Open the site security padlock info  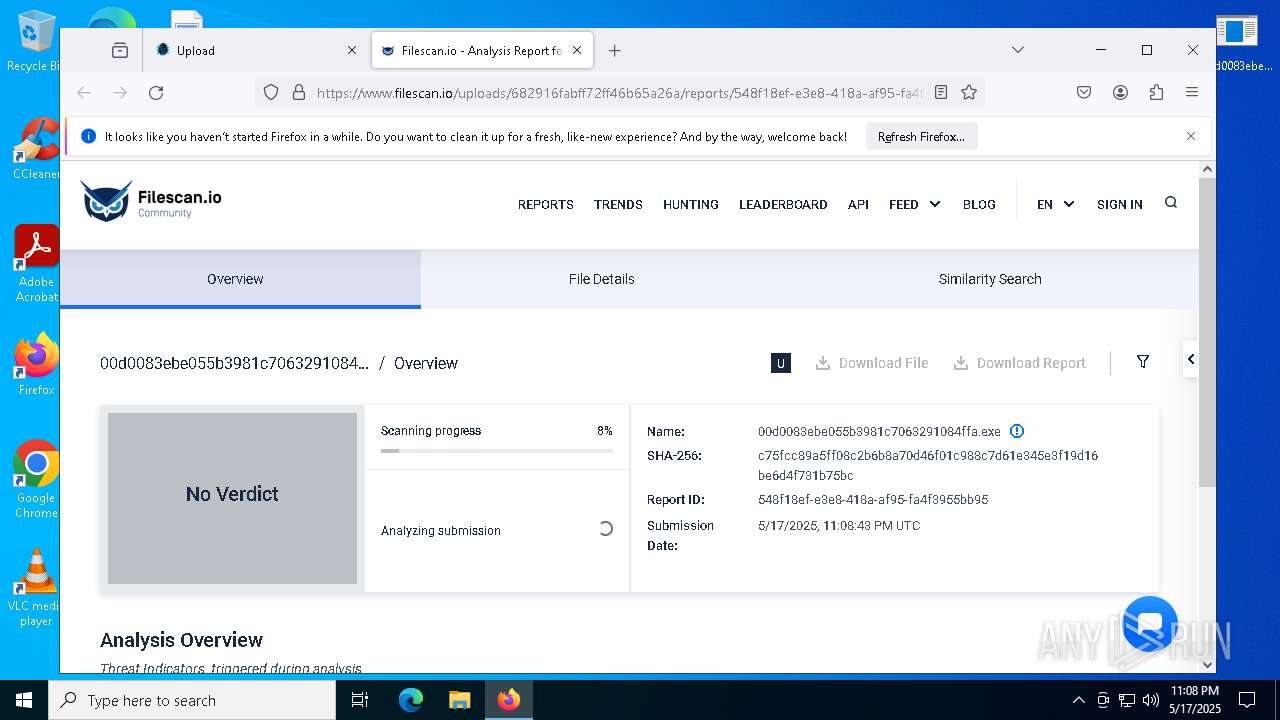(x=298, y=93)
